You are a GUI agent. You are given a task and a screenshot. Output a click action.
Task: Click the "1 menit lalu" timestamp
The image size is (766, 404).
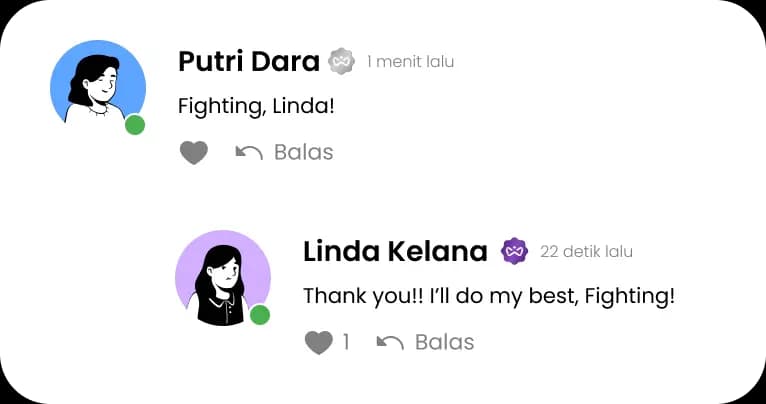410,62
